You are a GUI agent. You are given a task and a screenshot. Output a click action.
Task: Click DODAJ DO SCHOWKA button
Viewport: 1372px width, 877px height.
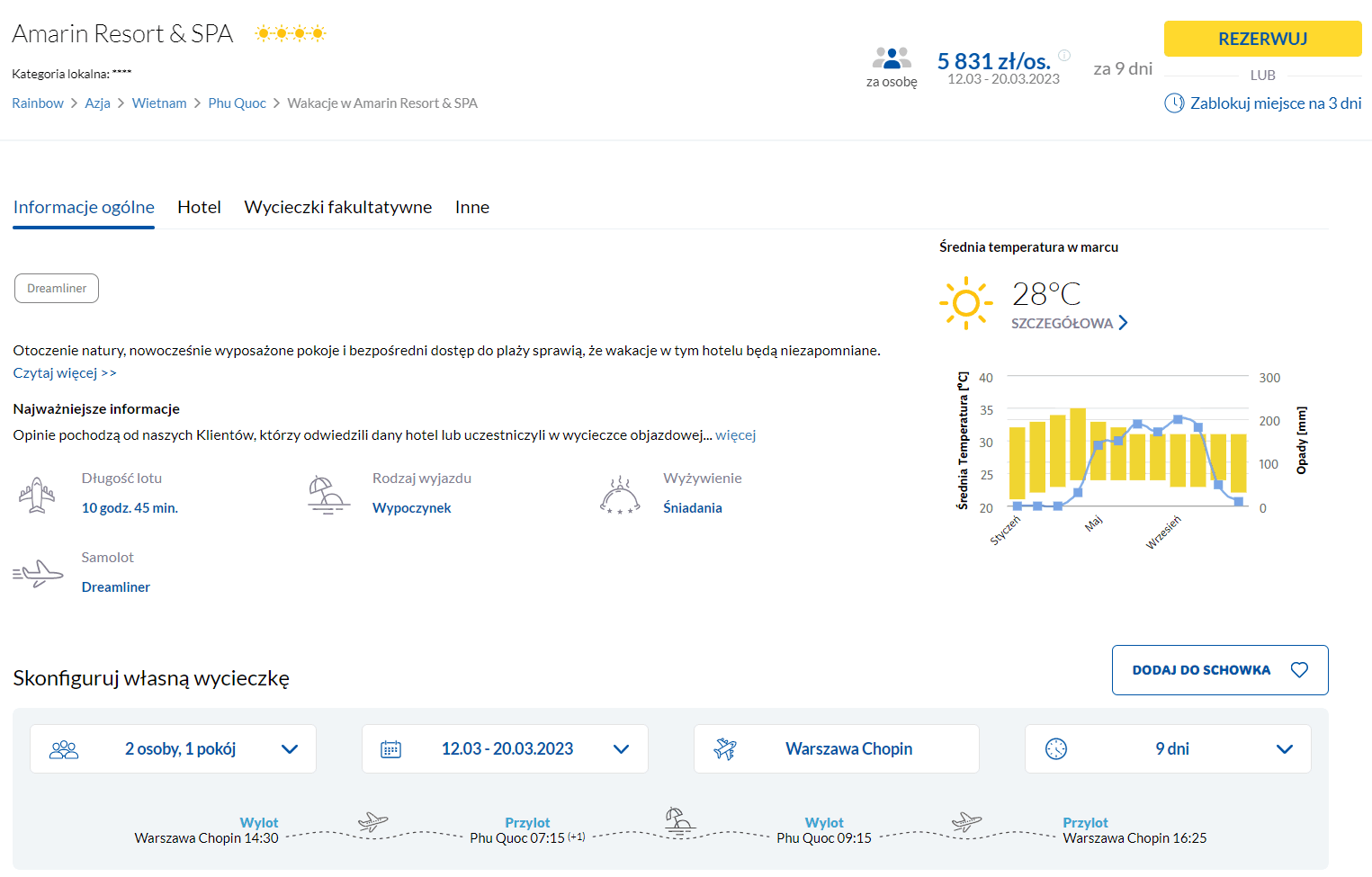1220,670
